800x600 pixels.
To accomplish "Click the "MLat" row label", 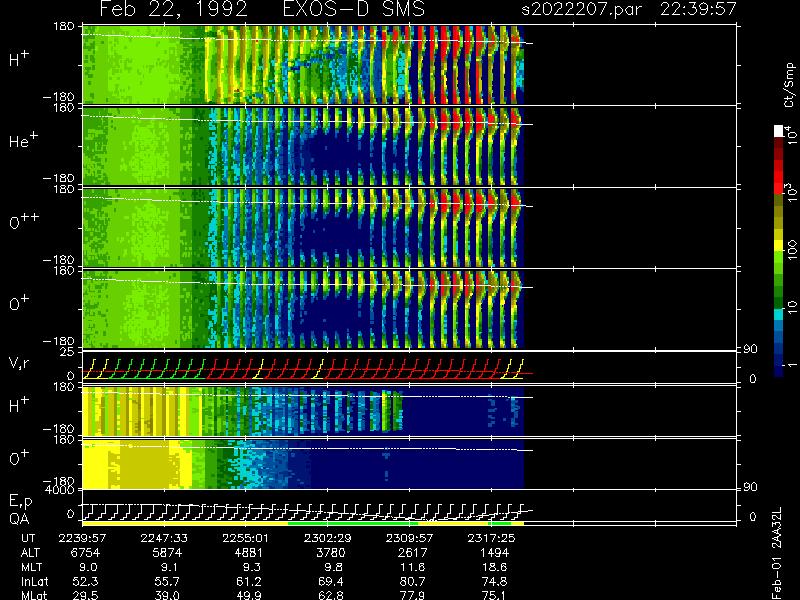I will (x=34, y=595).
